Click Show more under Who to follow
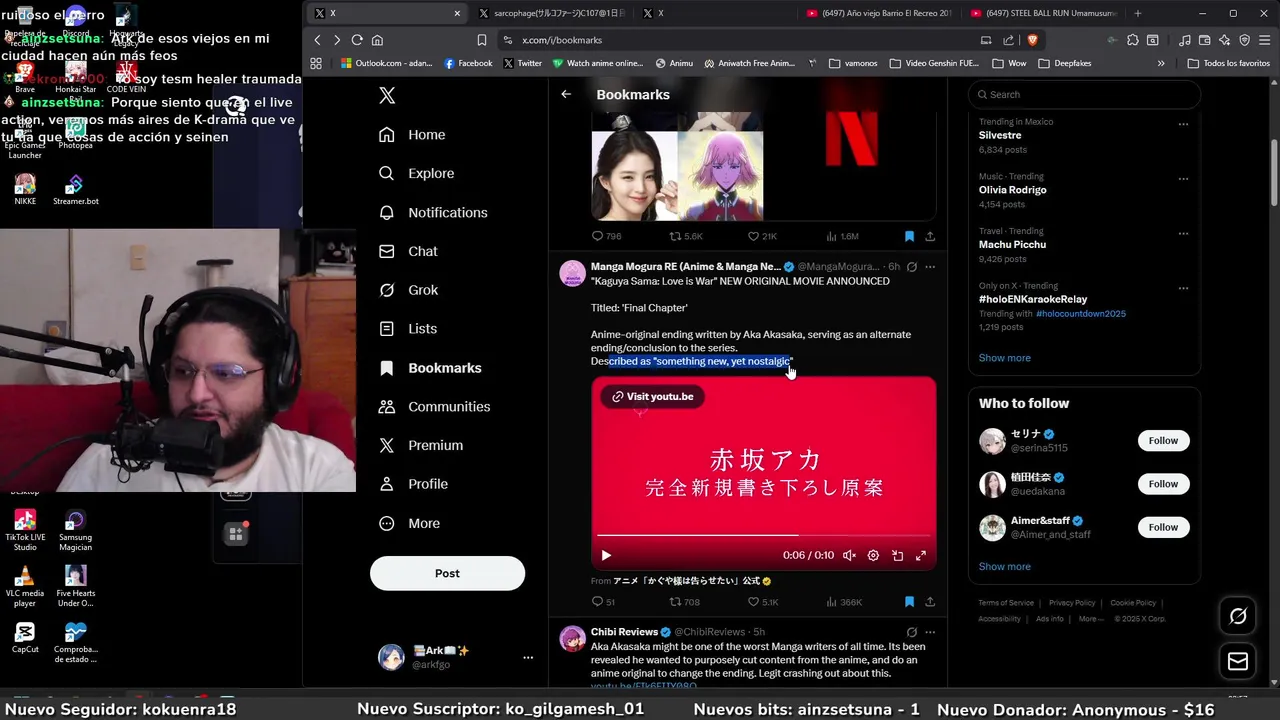Viewport: 1280px width, 720px height. 1004,566
